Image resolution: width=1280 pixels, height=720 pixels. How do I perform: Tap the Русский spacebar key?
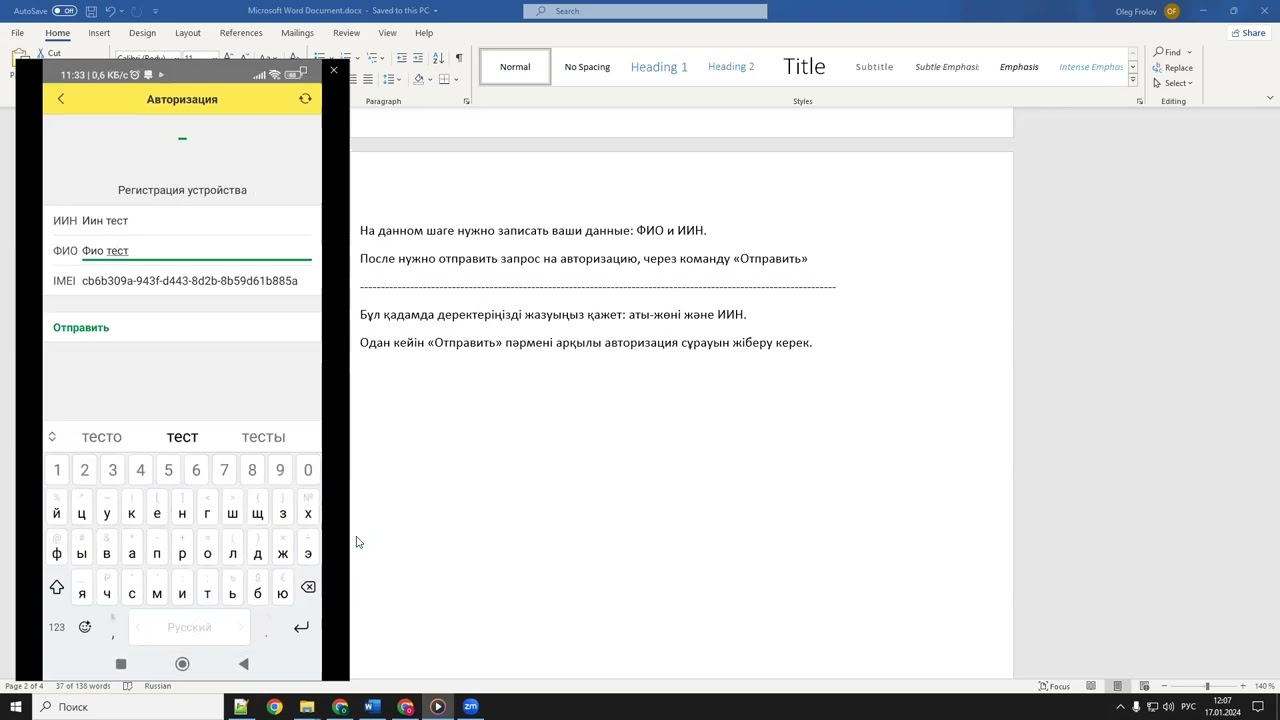coord(189,627)
